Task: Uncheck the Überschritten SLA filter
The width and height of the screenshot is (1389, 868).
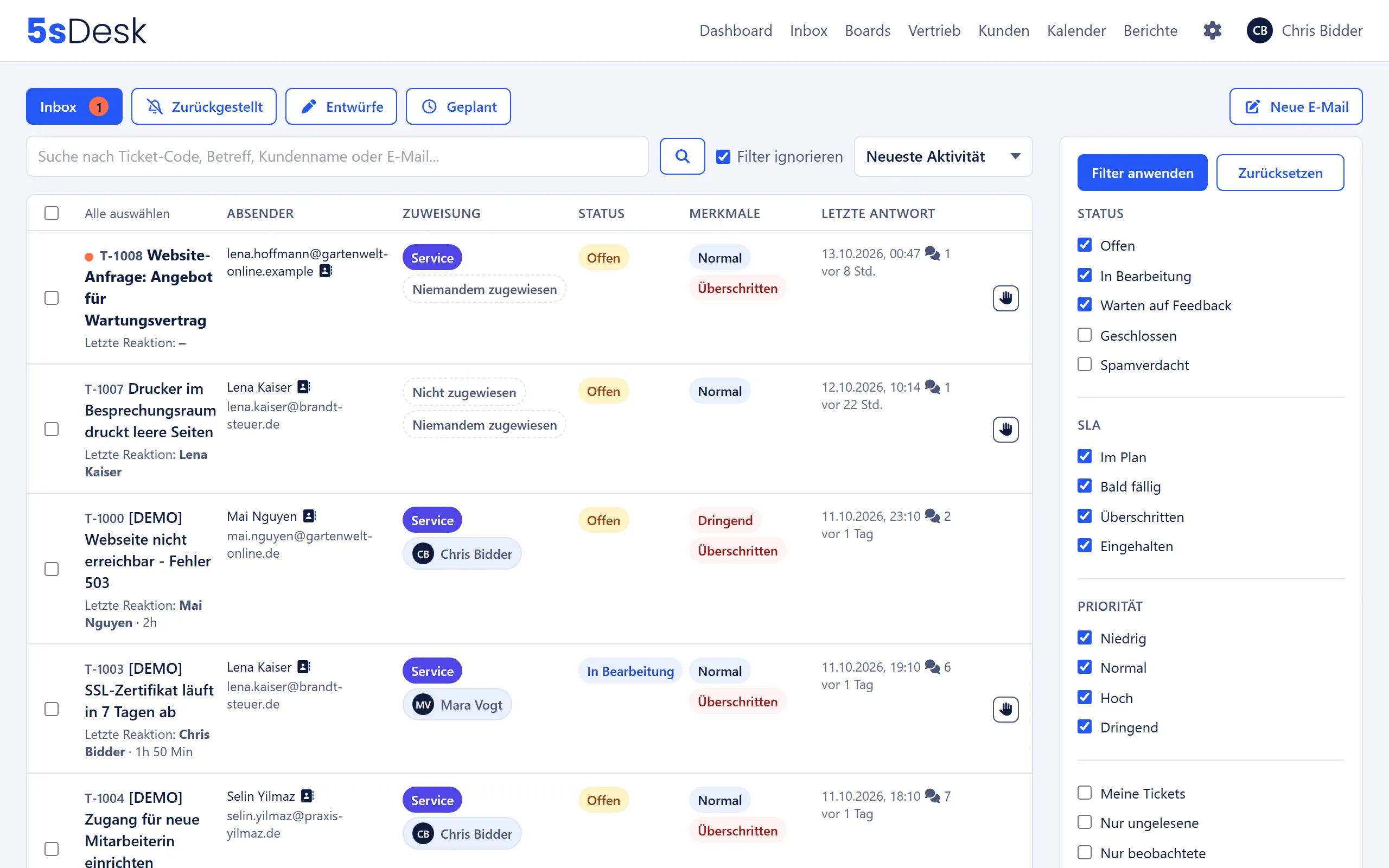Action: (x=1084, y=516)
